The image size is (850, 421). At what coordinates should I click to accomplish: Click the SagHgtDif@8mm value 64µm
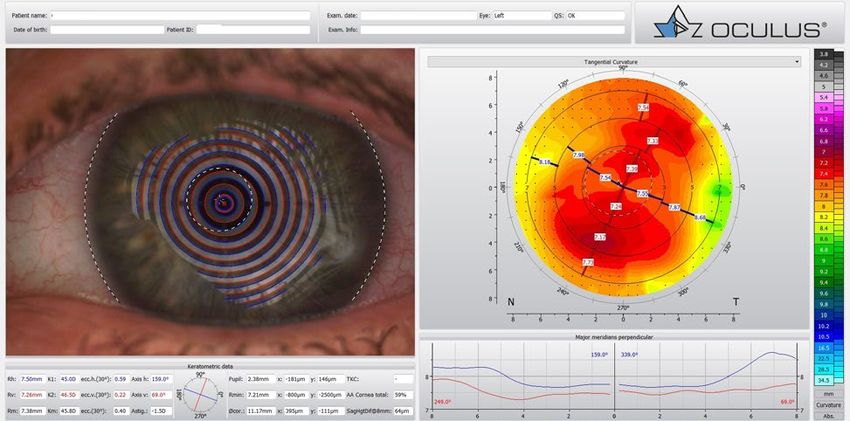click(x=404, y=412)
